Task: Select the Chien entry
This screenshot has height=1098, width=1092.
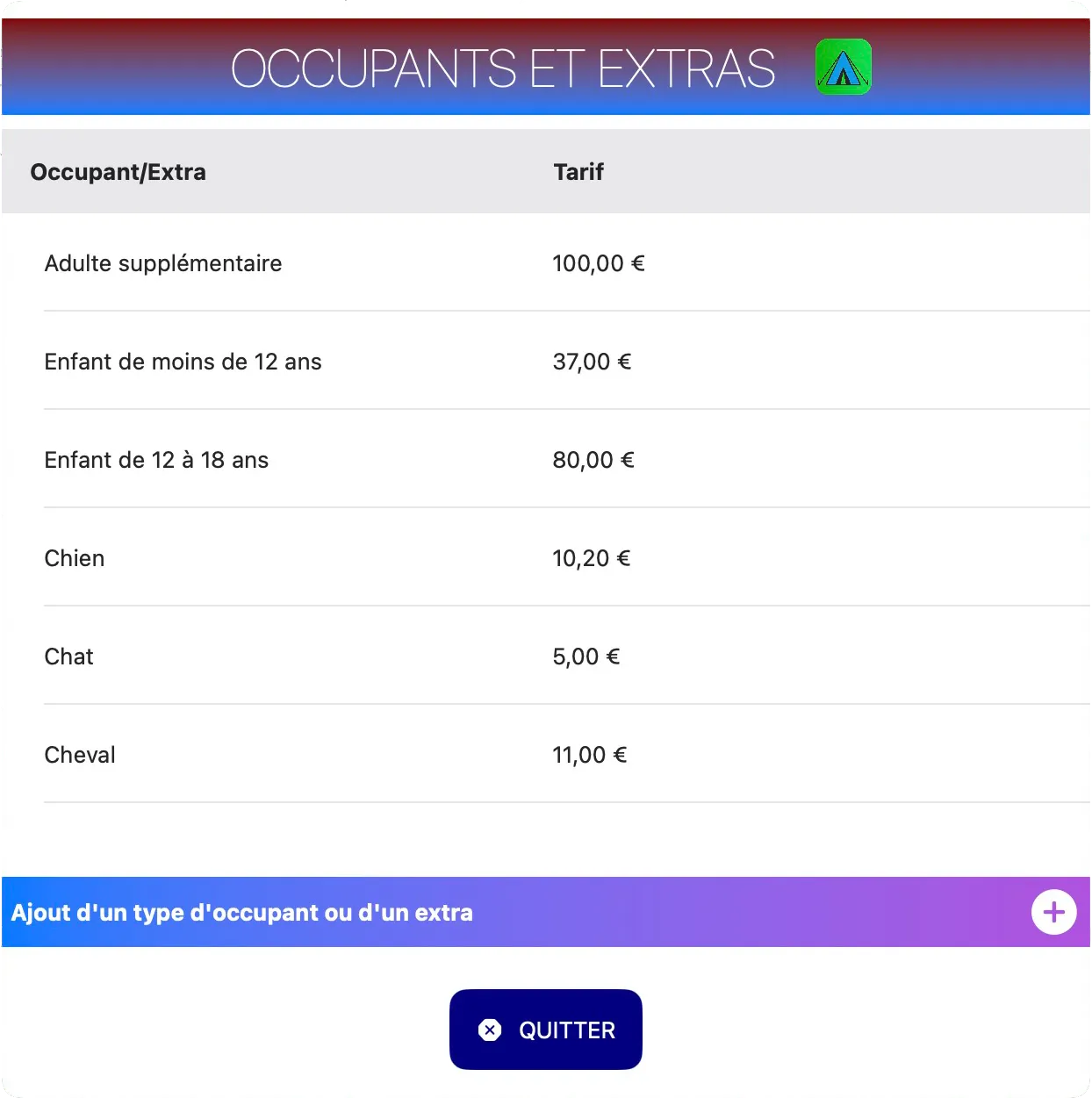Action: [75, 558]
